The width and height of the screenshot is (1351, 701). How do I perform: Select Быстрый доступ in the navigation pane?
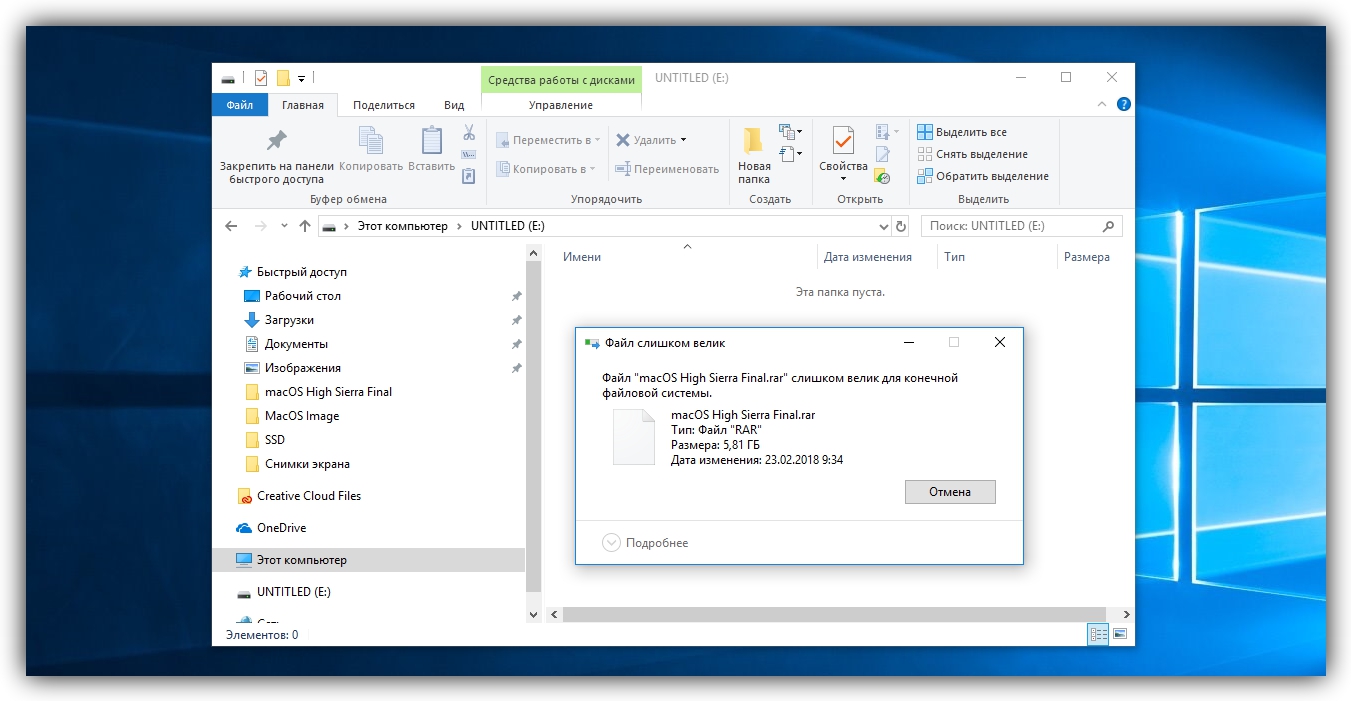(x=302, y=272)
